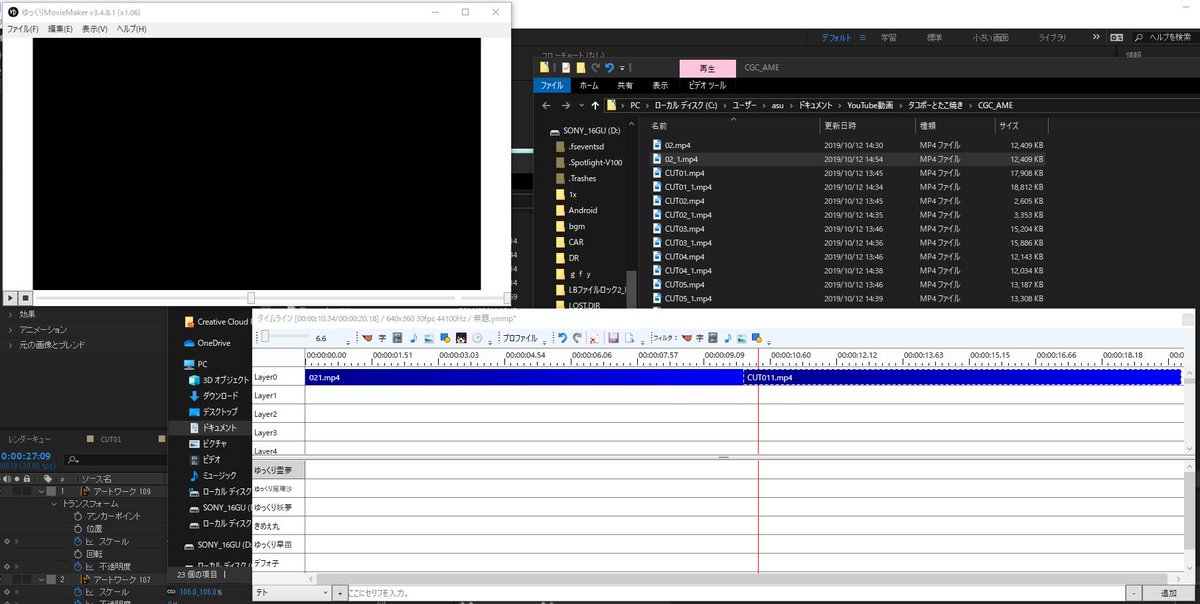Sort files by the 更新日時 column header

pyautogui.click(x=867, y=126)
